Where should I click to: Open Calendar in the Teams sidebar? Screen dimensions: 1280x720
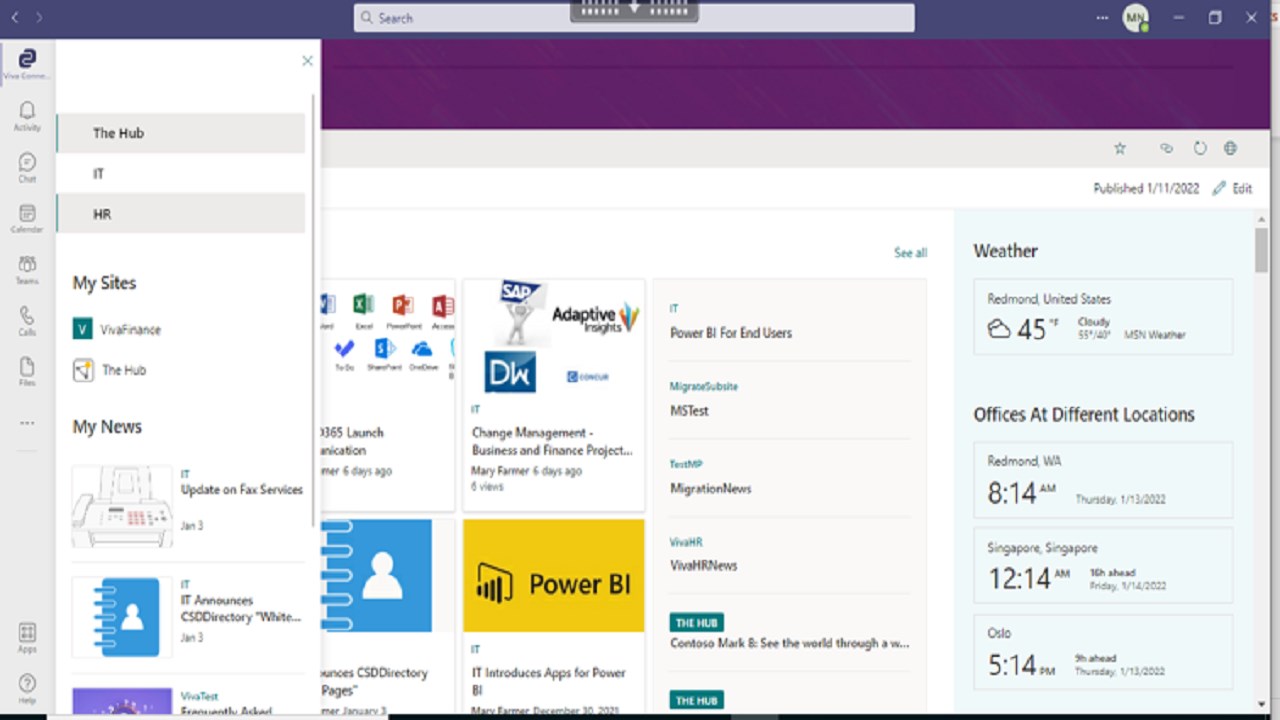tap(27, 218)
